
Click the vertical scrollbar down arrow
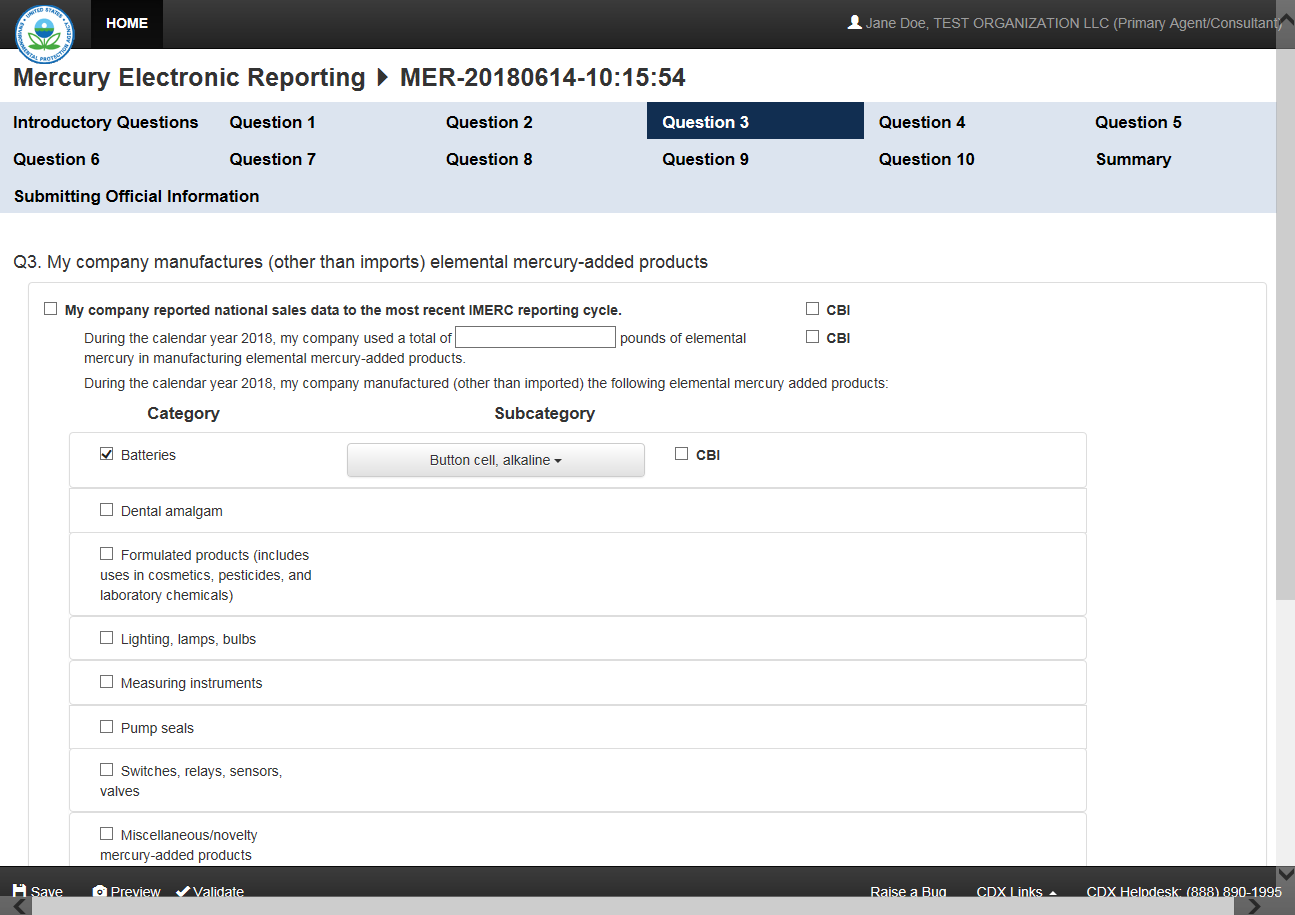(1286, 875)
